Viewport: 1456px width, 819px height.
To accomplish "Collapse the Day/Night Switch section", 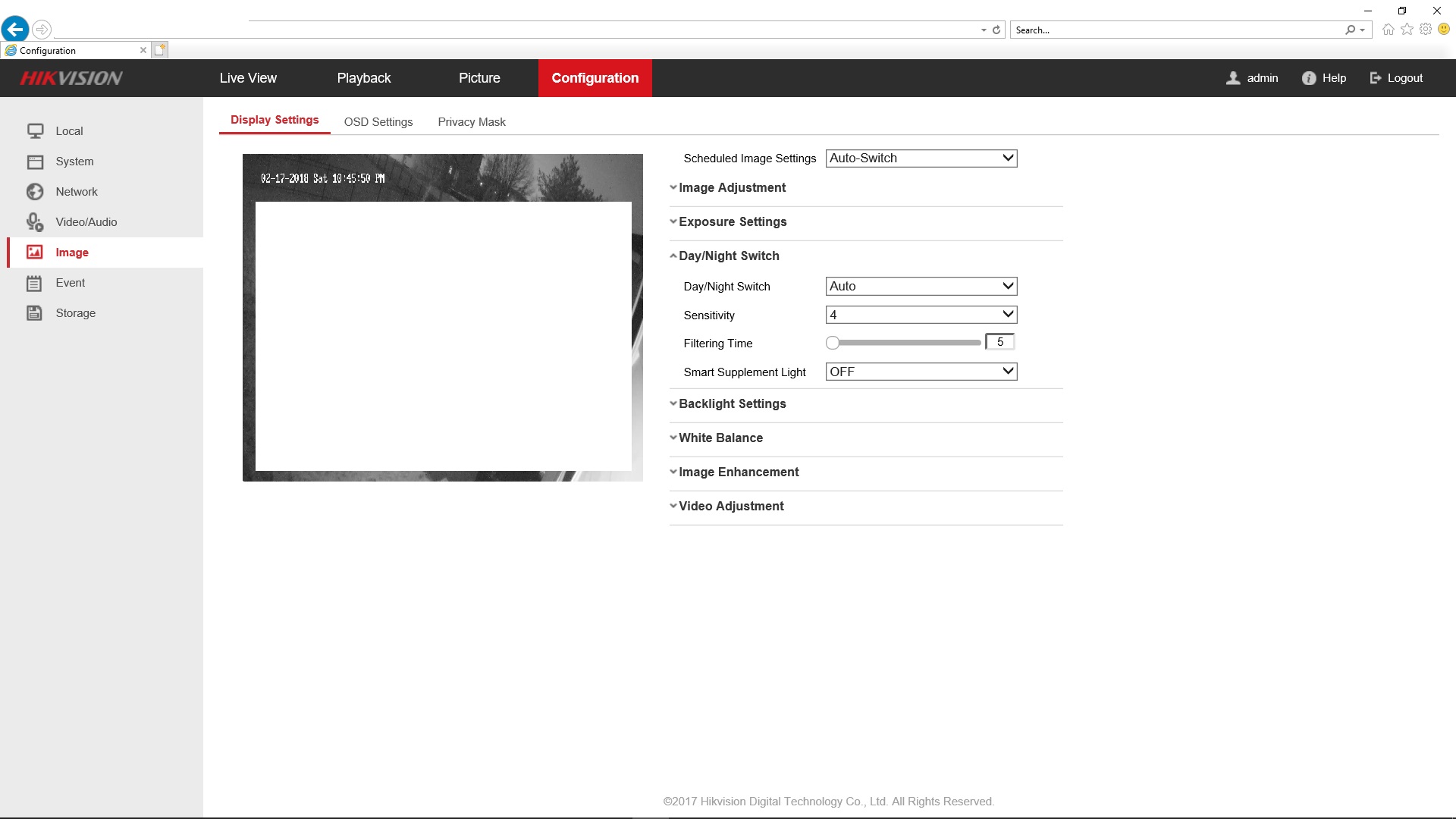I will click(728, 256).
